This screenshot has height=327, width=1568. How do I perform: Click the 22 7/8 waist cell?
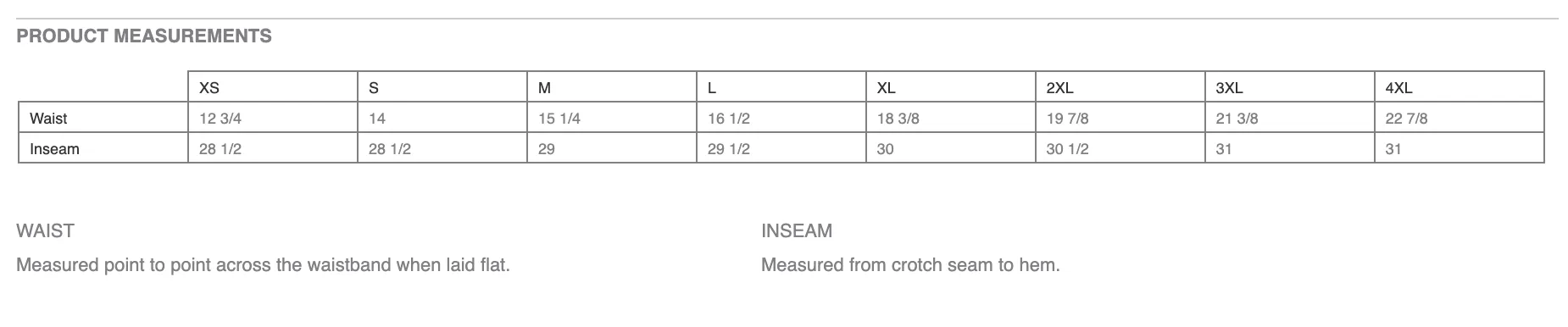(1460, 118)
